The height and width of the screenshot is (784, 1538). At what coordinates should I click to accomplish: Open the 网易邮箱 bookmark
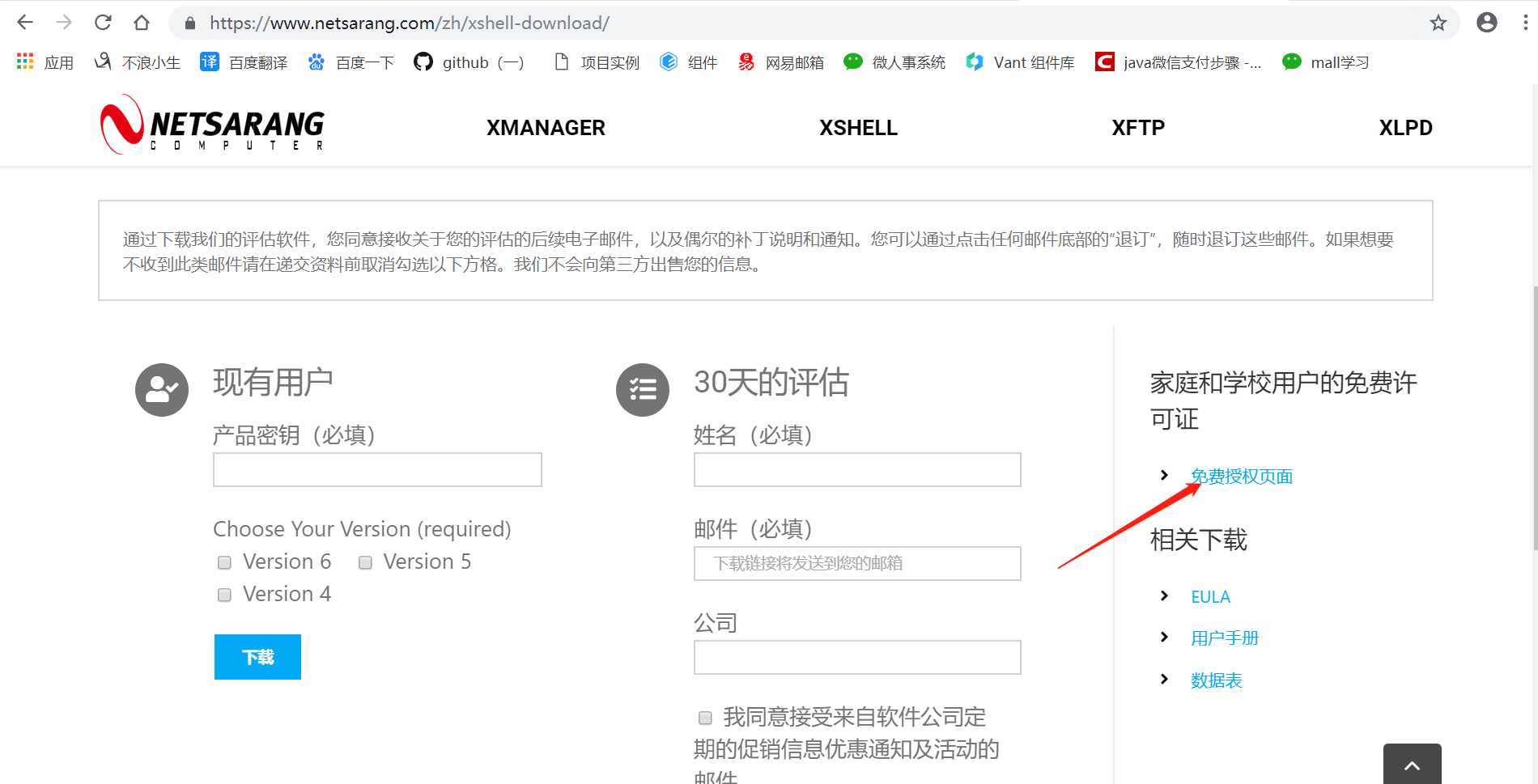[780, 62]
